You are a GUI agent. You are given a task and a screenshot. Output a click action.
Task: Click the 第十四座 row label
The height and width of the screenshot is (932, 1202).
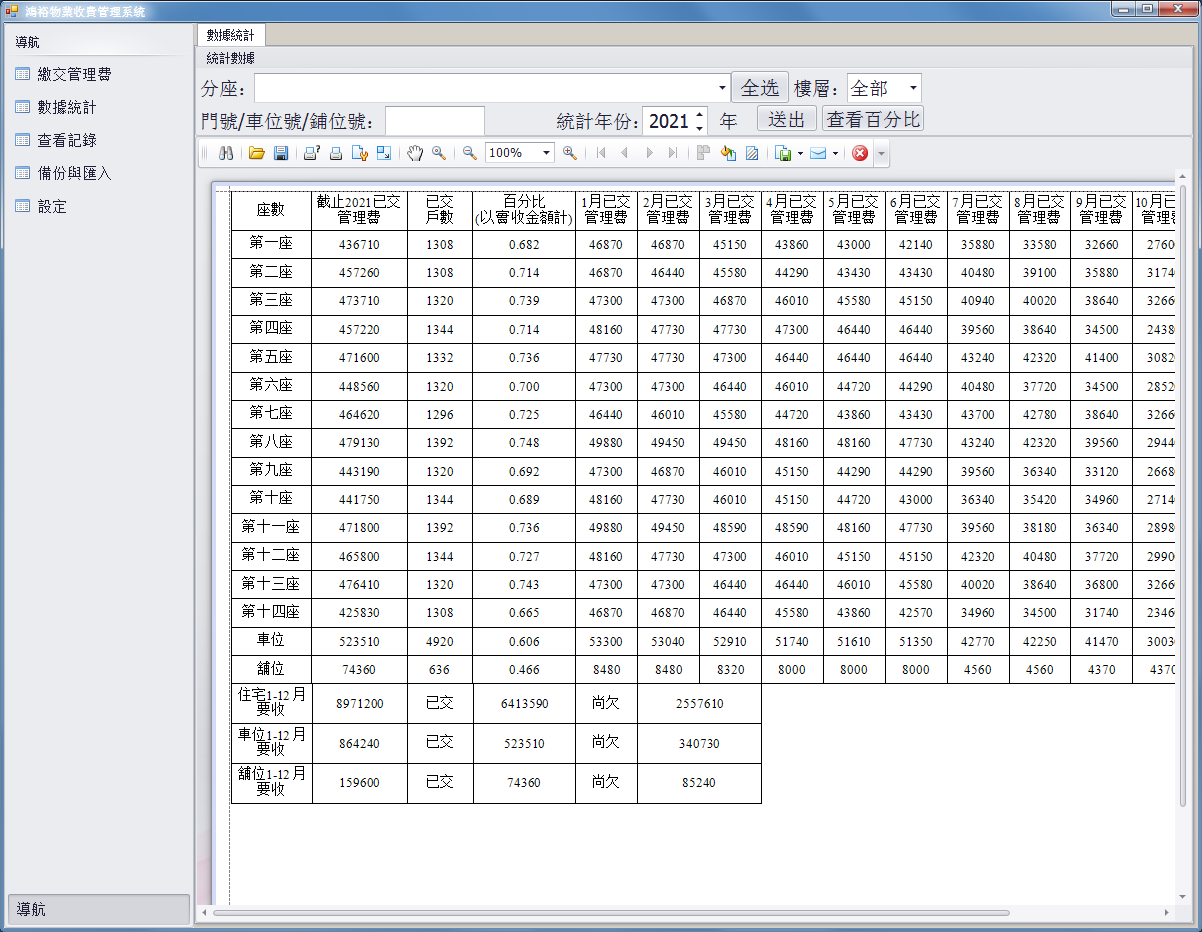[271, 612]
